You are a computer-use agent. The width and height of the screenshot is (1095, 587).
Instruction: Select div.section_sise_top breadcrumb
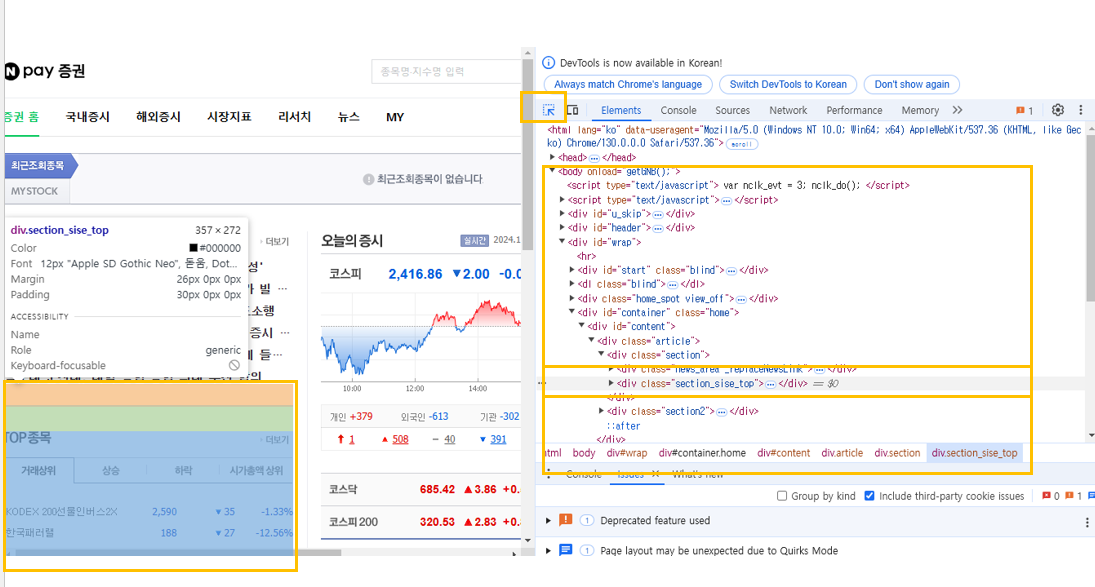974,453
